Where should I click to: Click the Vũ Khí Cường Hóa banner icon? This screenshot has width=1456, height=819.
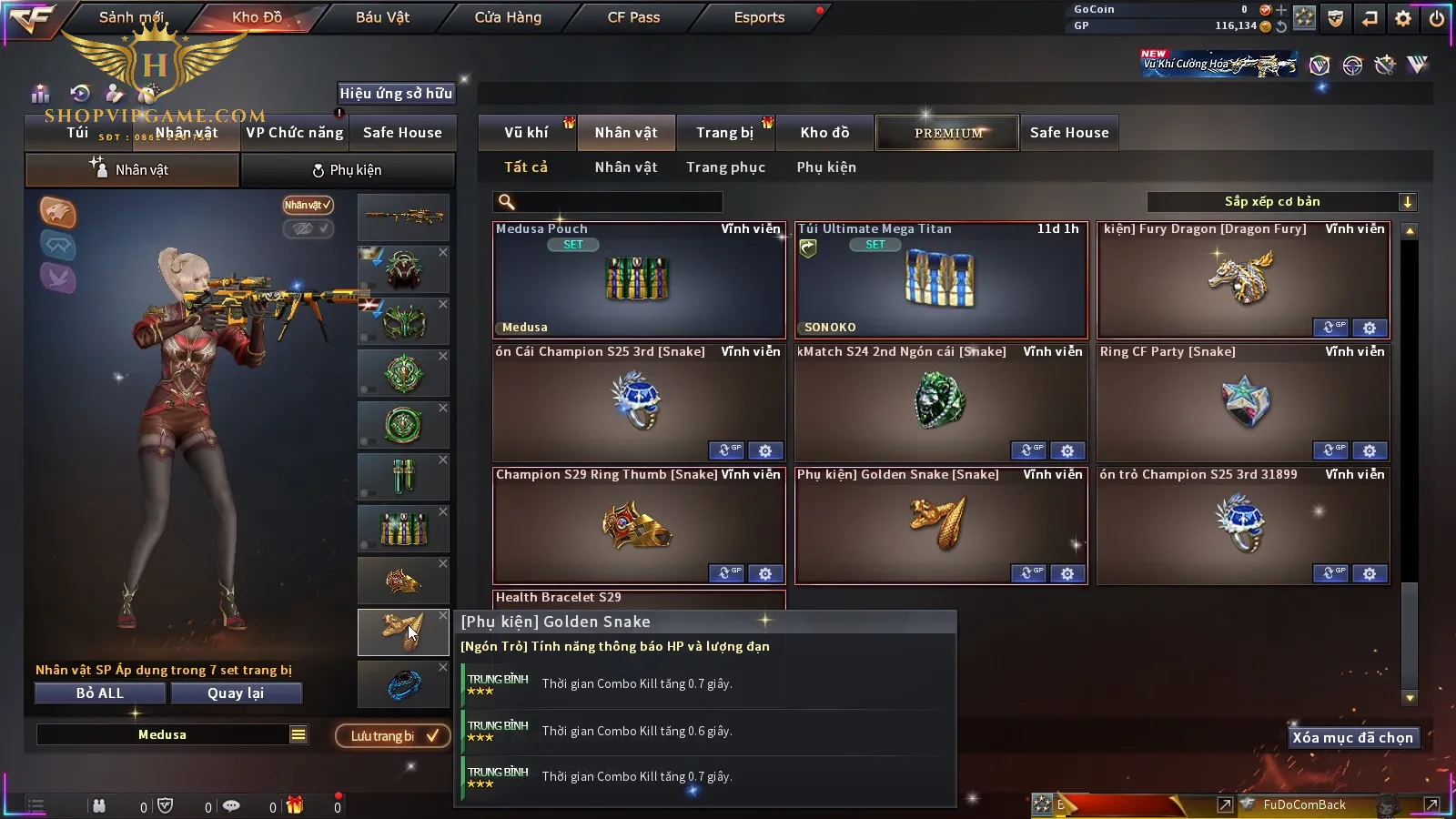click(1219, 64)
